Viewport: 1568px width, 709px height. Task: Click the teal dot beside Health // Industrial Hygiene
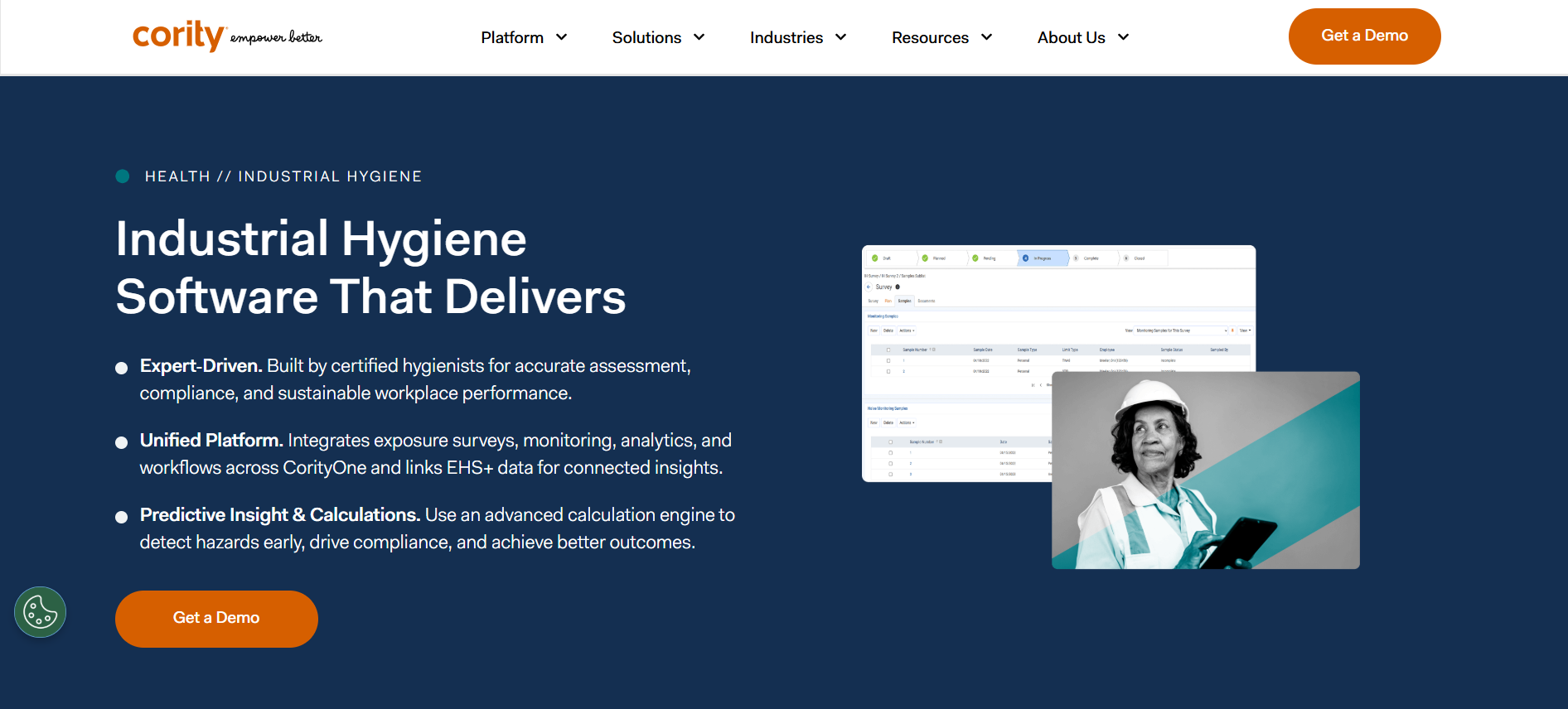[x=123, y=176]
